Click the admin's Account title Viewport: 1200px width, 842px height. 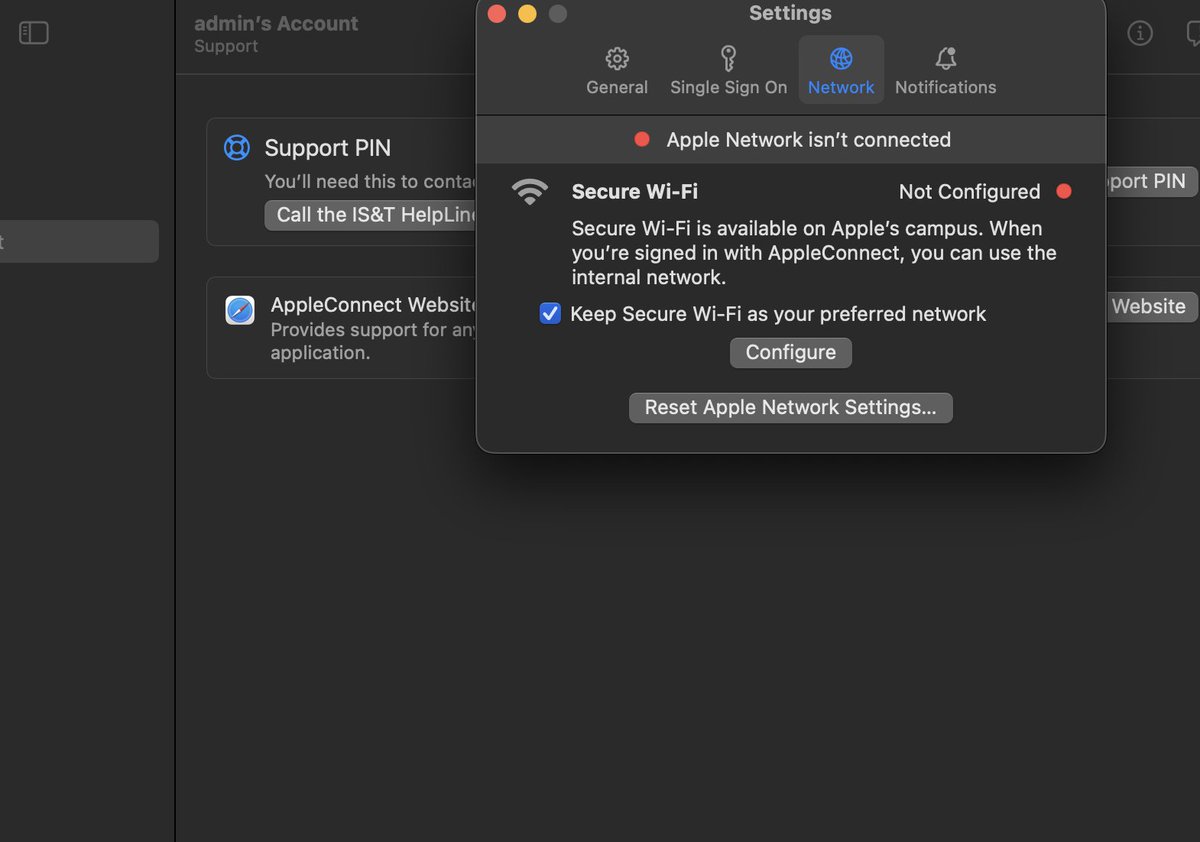[x=276, y=23]
